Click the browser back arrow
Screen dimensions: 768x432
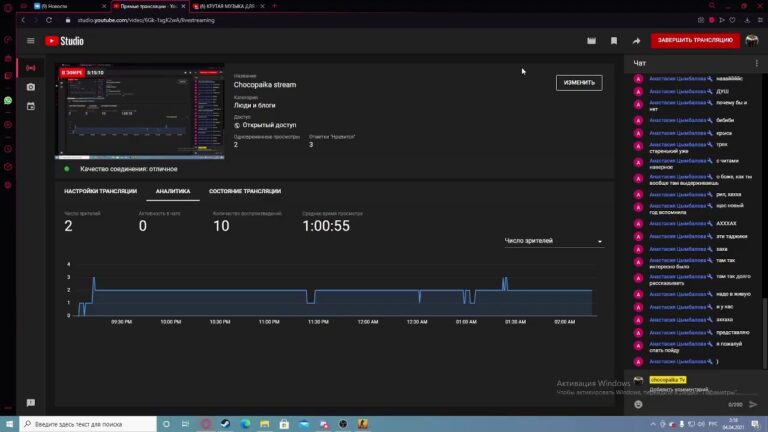point(23,20)
